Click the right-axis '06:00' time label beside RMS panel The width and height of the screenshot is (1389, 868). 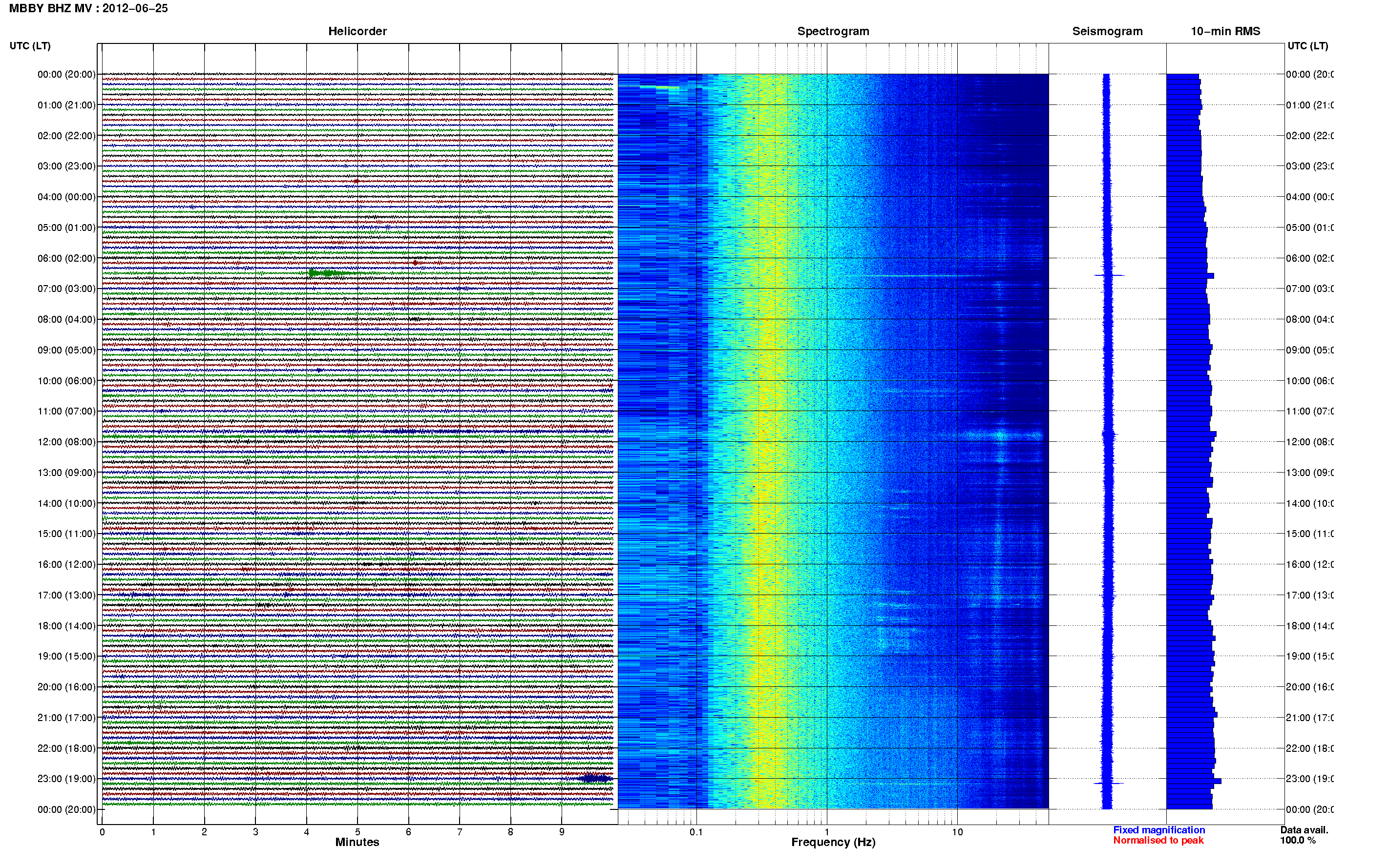tap(1310, 258)
